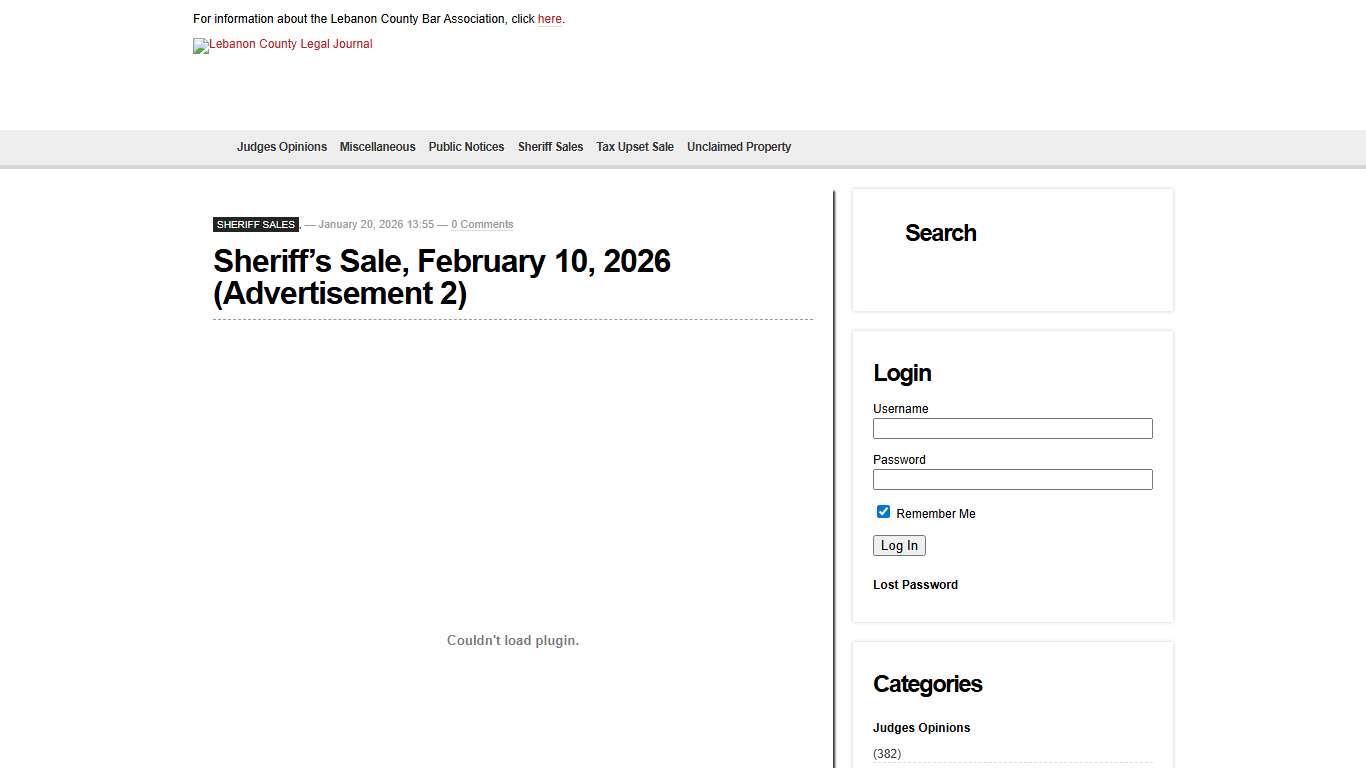
Task: Focus the Username input field
Action: 1012,429
